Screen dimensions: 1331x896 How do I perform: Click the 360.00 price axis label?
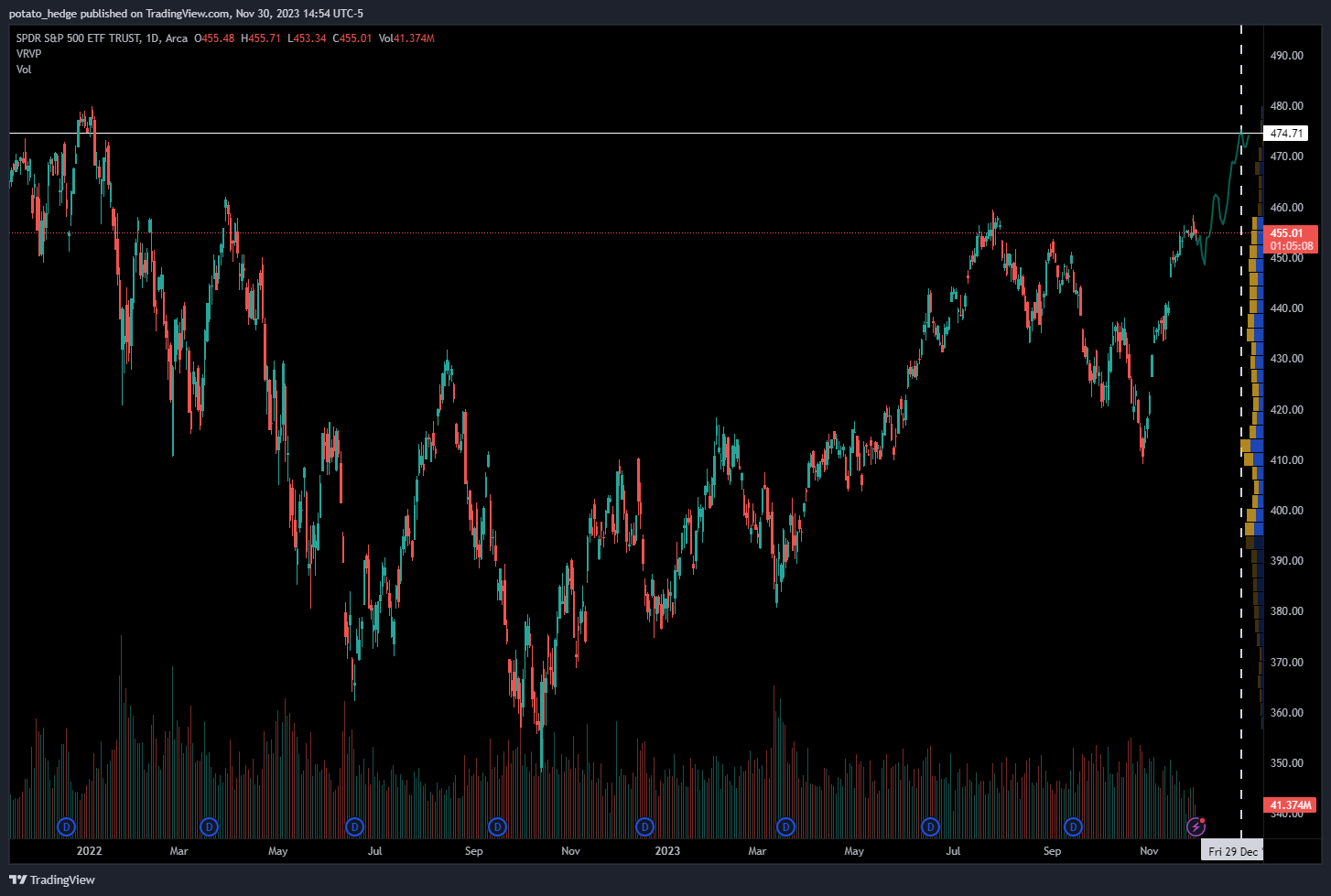tap(1286, 713)
